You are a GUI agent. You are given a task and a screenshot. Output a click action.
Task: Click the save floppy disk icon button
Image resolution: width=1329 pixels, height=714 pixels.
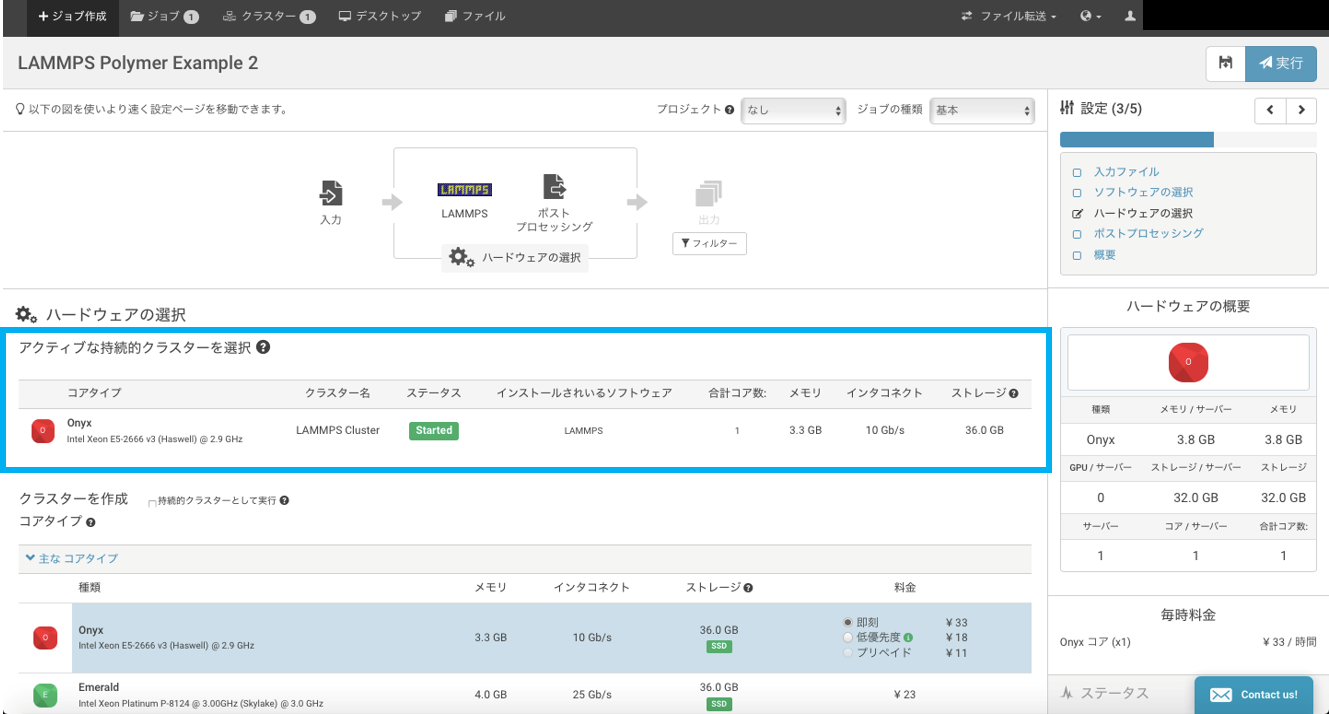click(1225, 63)
